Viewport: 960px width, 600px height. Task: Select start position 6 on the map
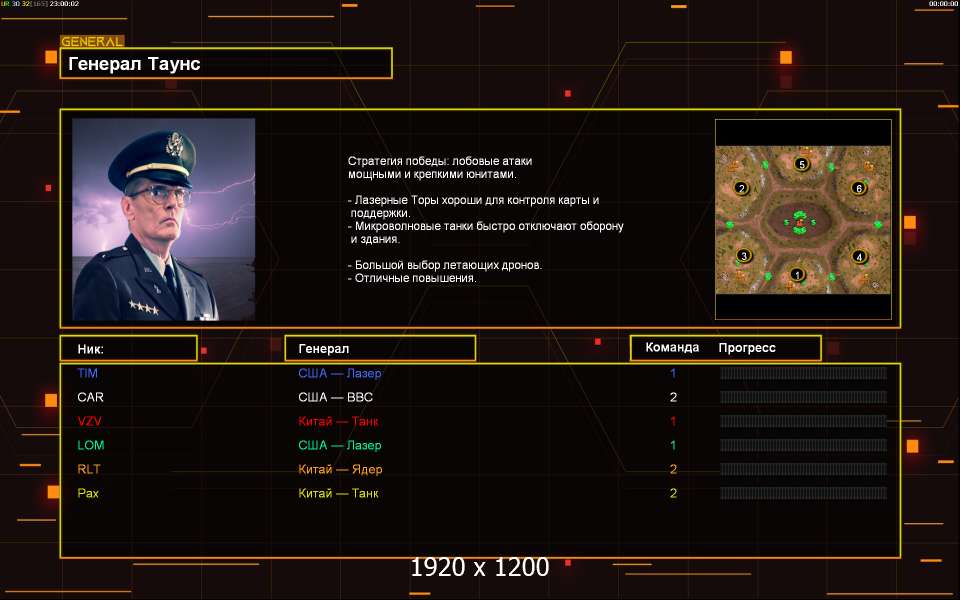click(x=858, y=188)
